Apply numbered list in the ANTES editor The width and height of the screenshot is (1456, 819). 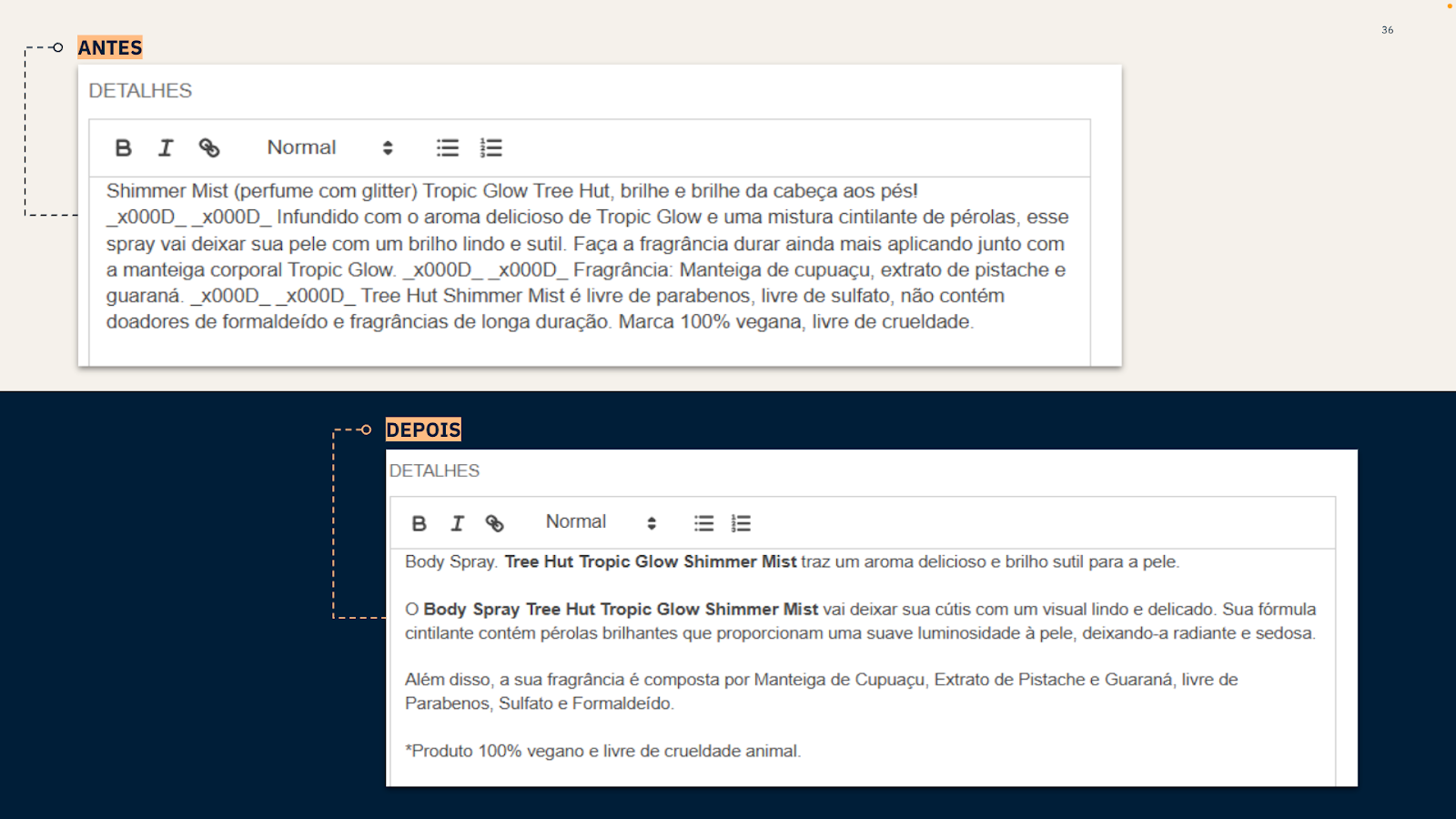coord(491,147)
